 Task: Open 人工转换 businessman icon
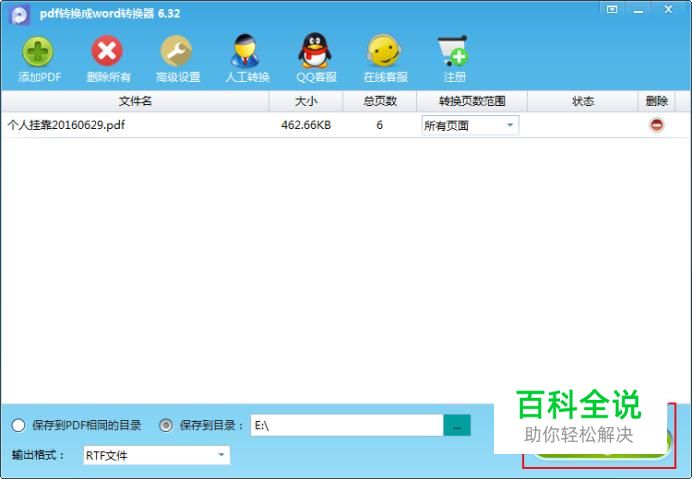[245, 51]
